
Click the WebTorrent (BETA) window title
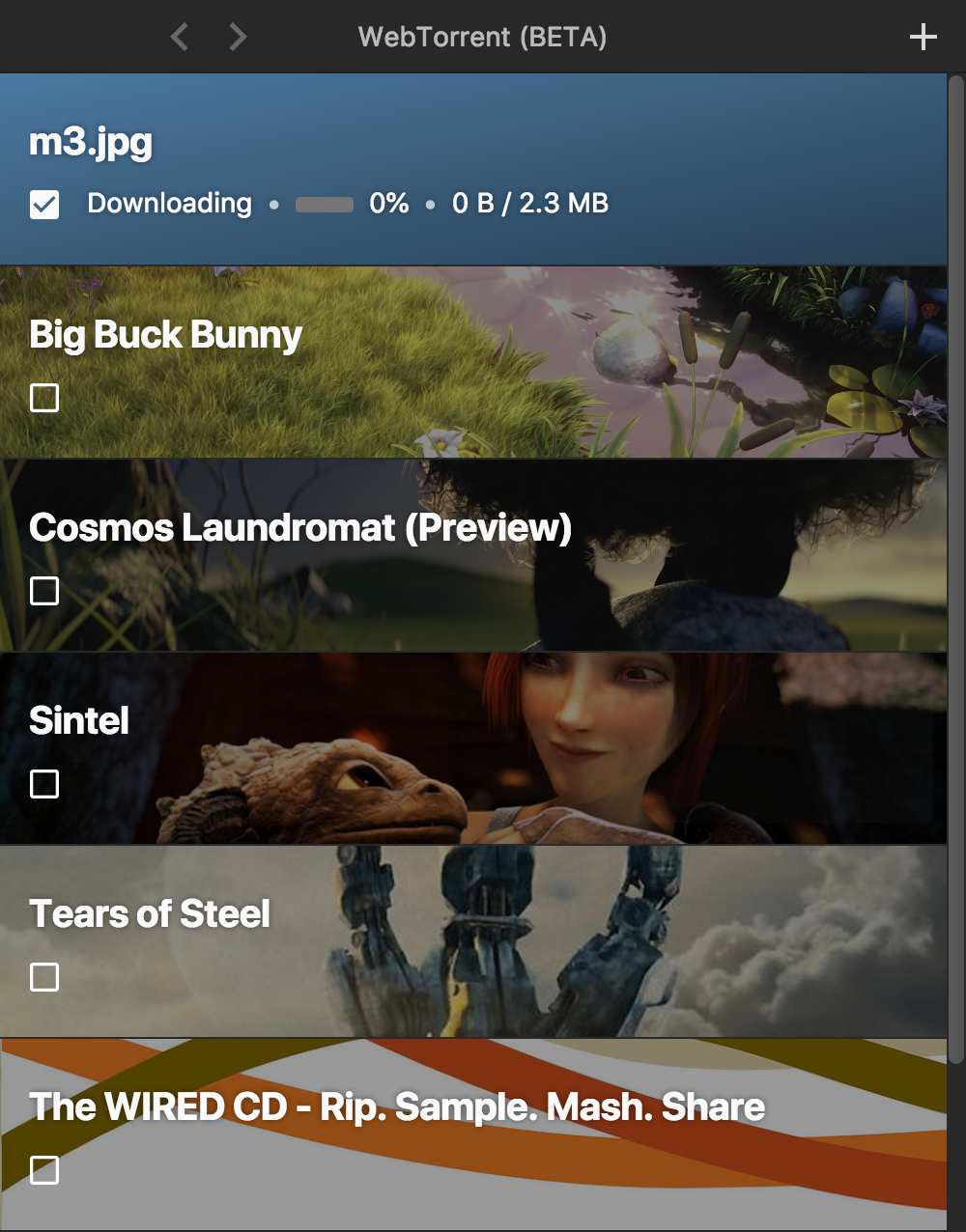tap(482, 37)
